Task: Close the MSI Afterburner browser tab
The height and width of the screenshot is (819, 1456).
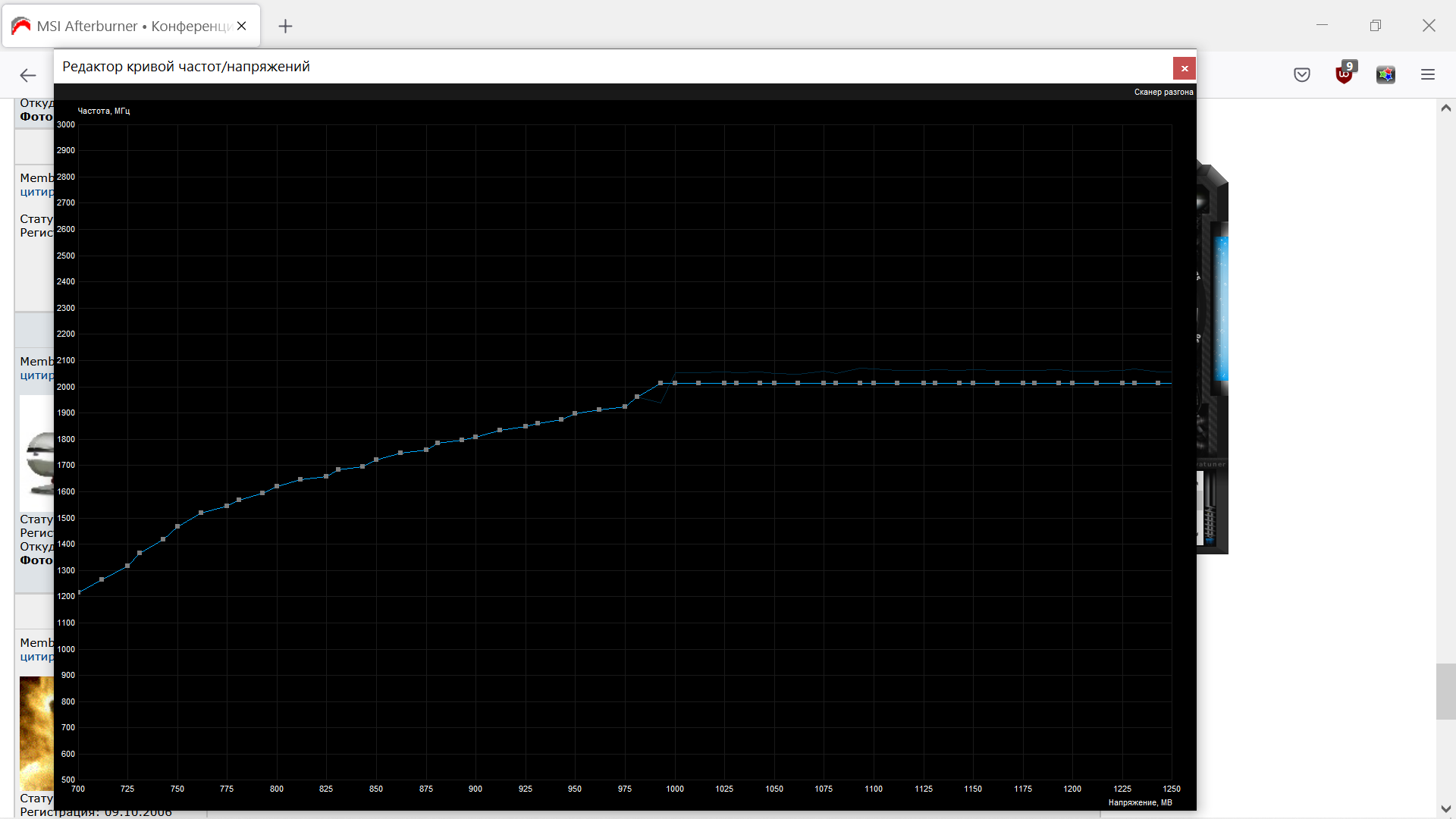Action: tap(241, 27)
